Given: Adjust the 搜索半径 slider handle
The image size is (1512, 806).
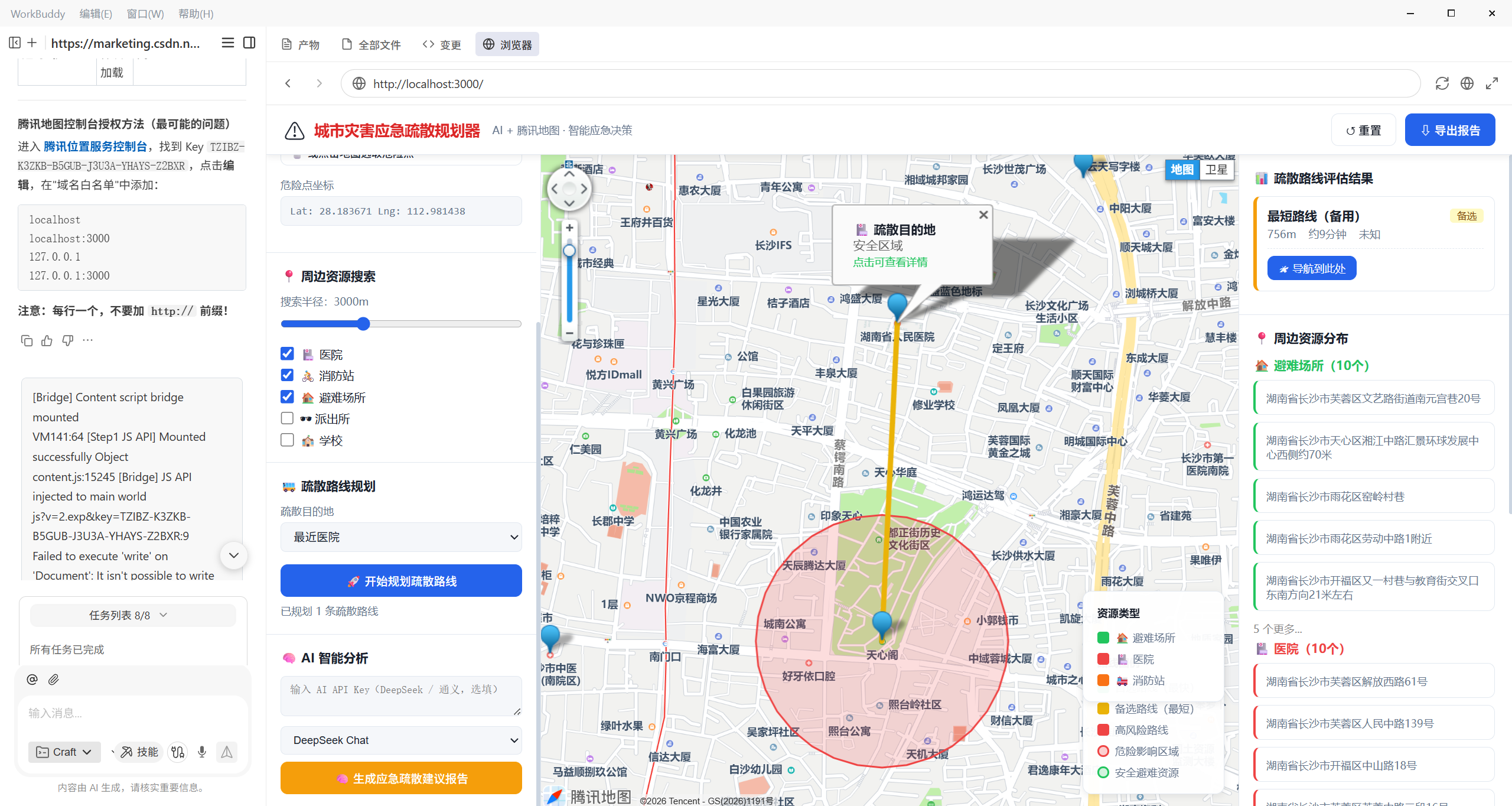Looking at the screenshot, I should tap(364, 323).
